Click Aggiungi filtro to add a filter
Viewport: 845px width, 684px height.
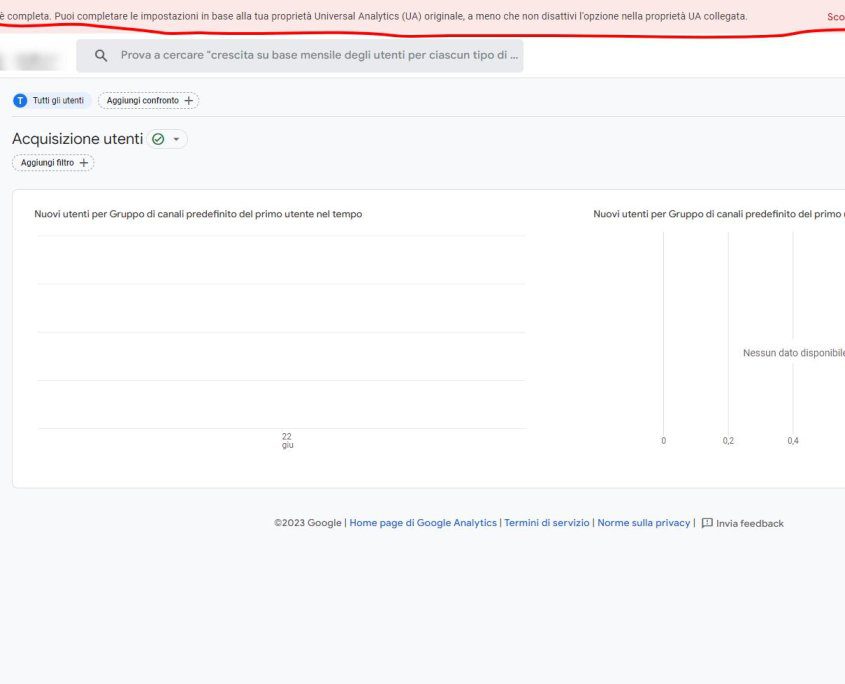[x=47, y=161]
